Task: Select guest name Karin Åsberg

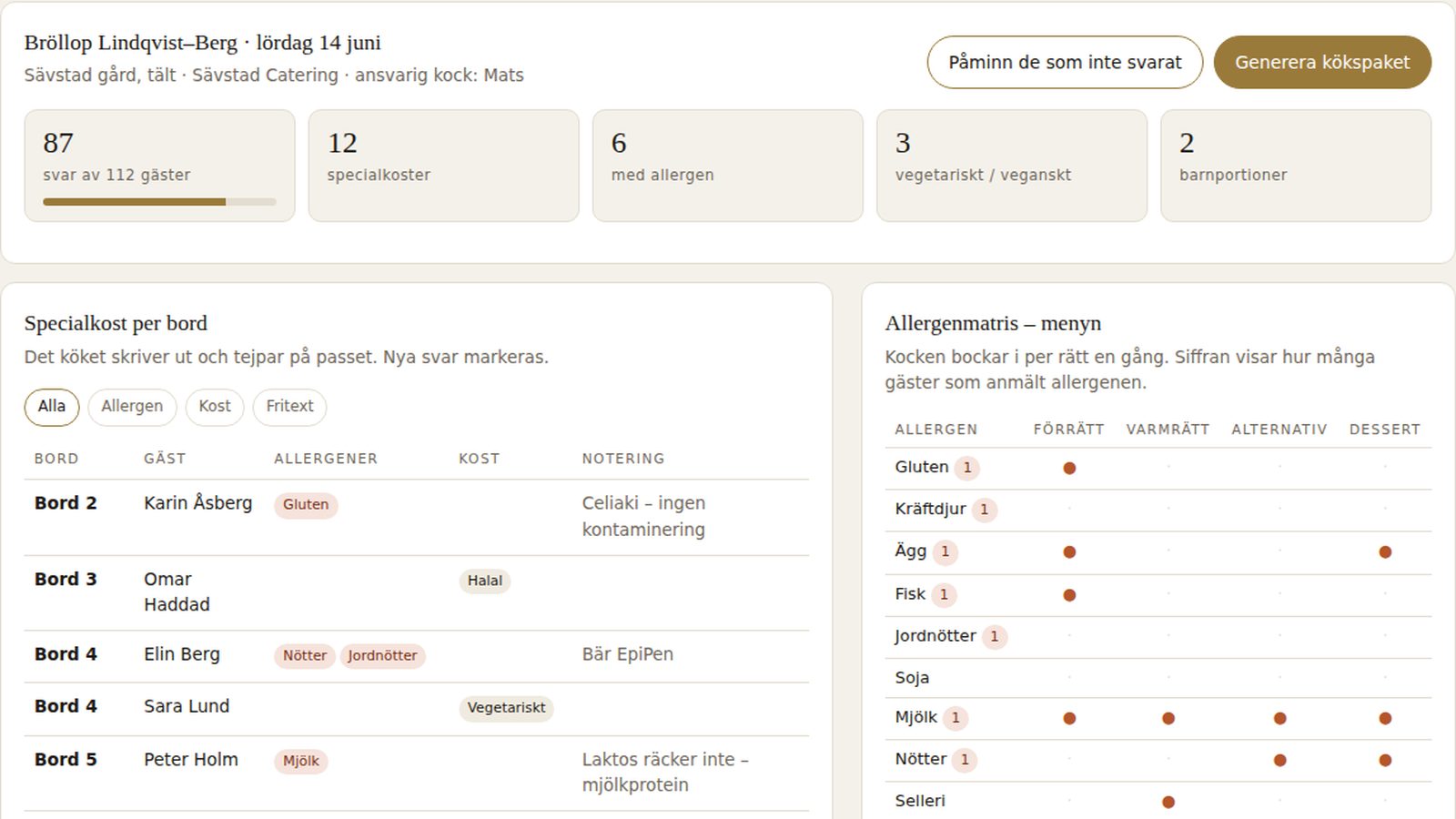Action: (x=197, y=503)
